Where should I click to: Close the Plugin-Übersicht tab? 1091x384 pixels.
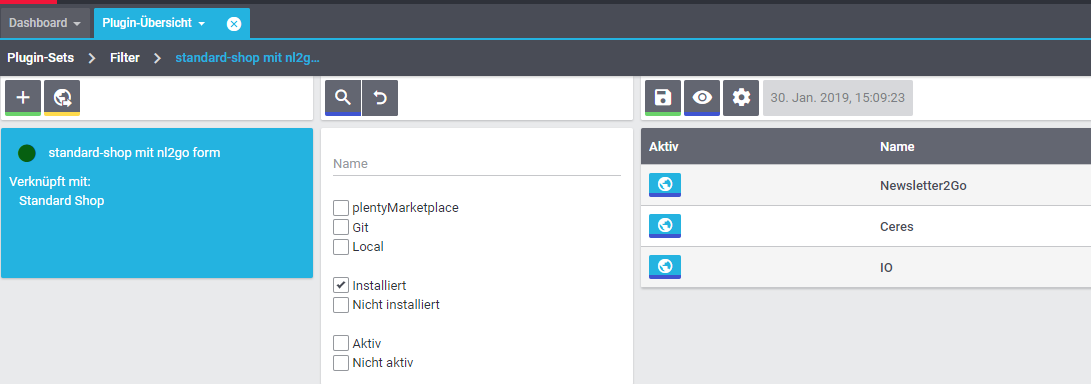click(x=234, y=24)
